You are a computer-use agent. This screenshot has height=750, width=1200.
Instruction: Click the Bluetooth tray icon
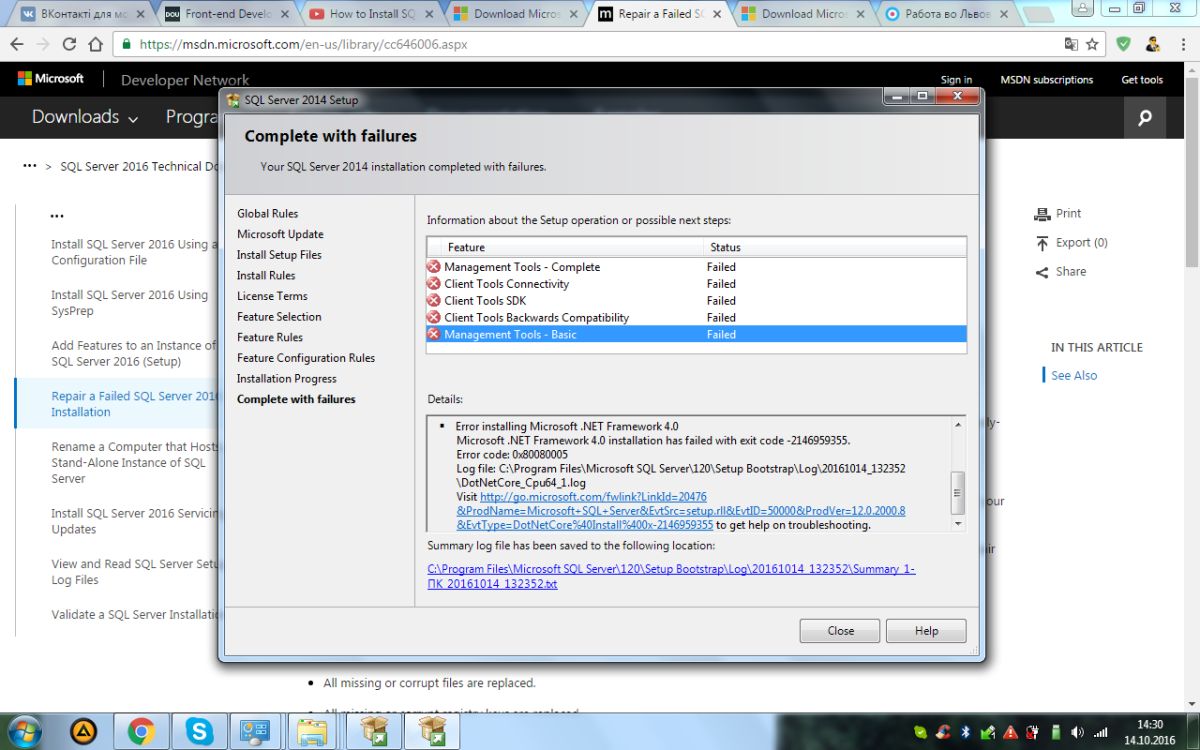click(966, 732)
